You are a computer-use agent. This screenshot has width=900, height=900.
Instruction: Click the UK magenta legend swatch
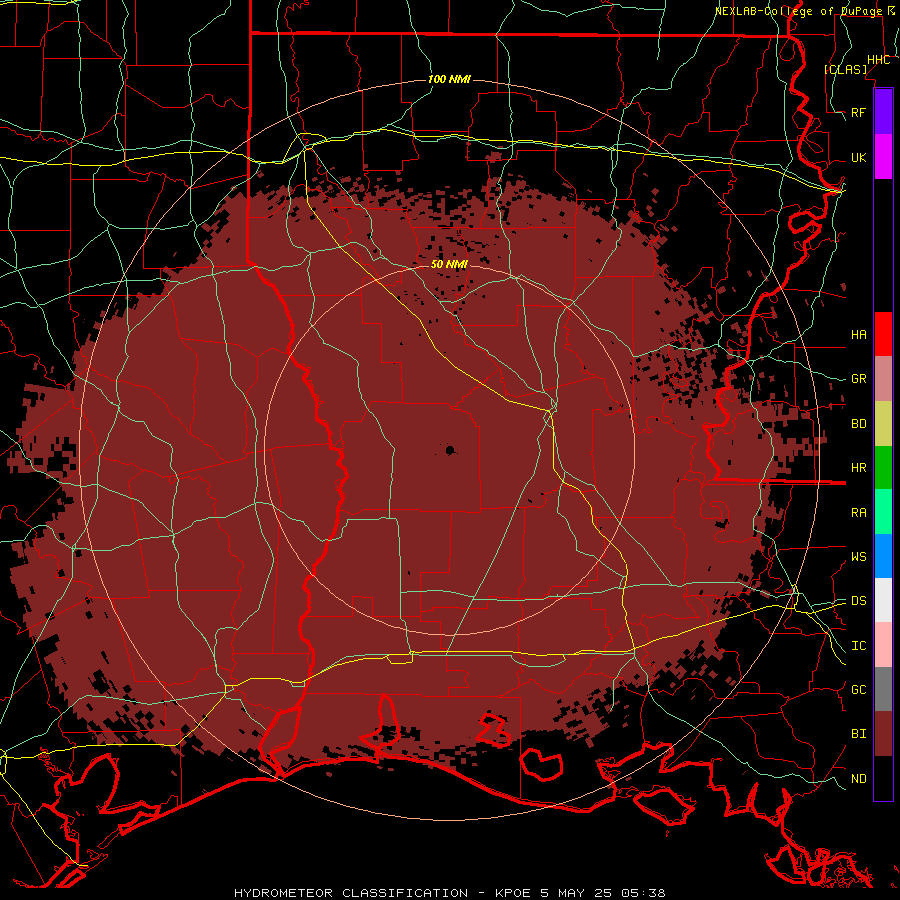click(883, 157)
